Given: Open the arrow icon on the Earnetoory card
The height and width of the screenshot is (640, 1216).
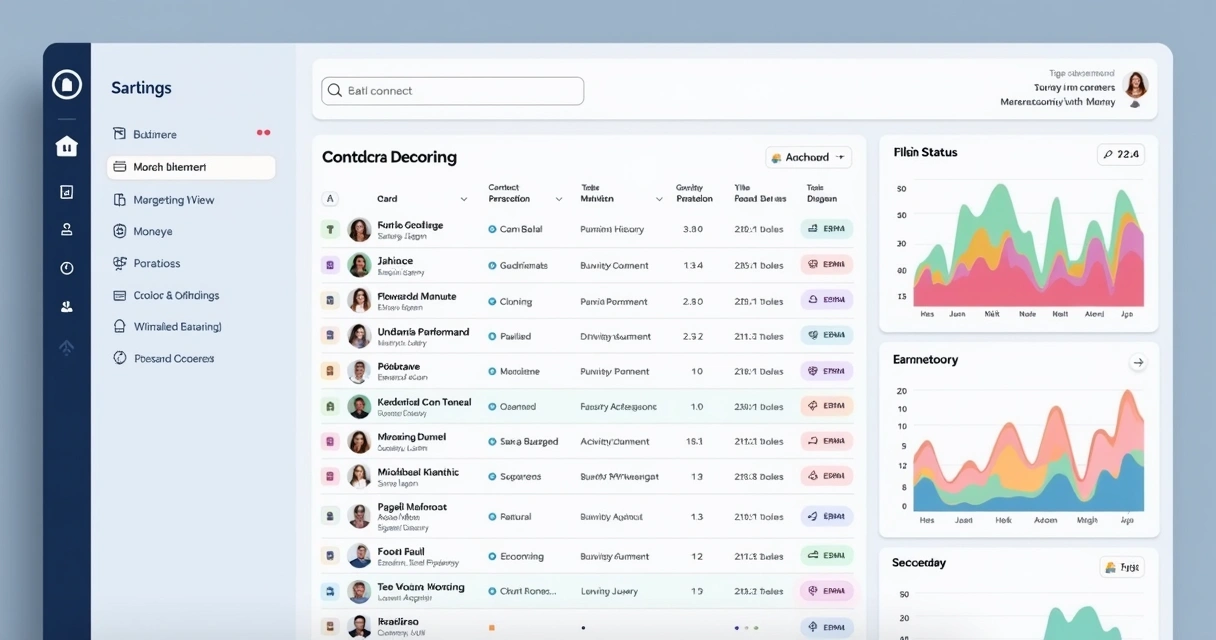Looking at the screenshot, I should (1138, 362).
